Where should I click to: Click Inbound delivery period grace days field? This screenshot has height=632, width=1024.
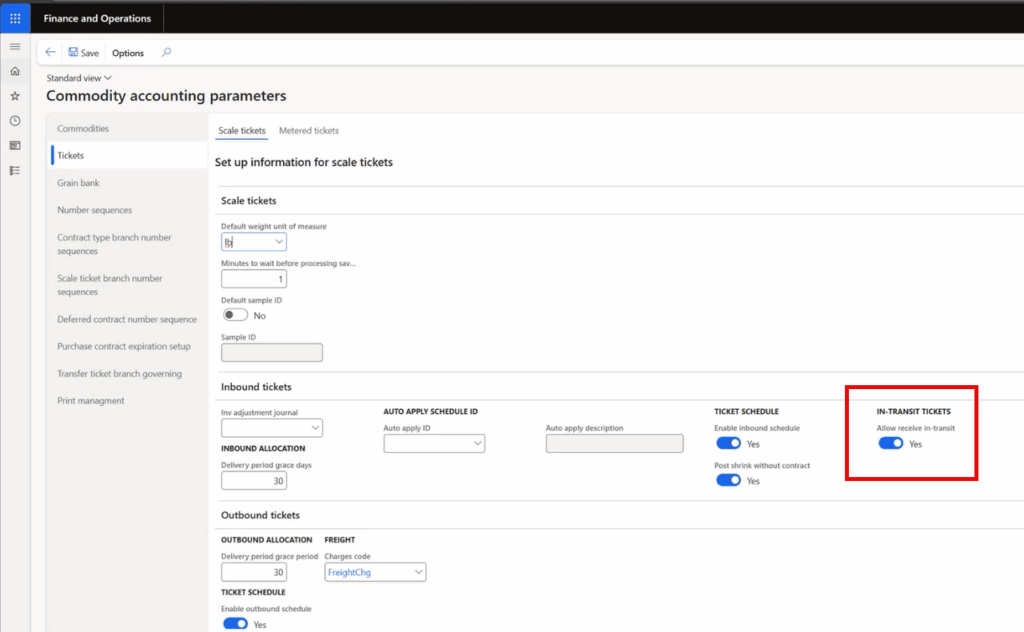(253, 481)
